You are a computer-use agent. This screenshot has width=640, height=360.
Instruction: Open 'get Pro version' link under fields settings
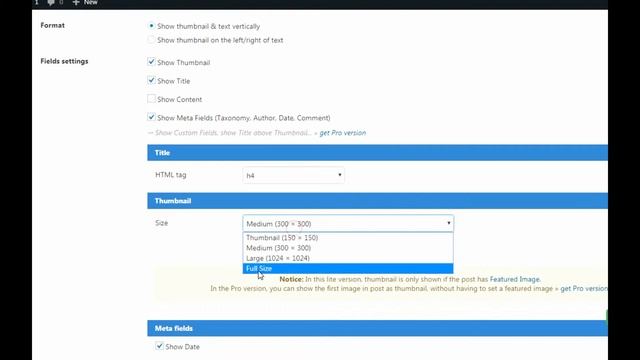(342, 133)
